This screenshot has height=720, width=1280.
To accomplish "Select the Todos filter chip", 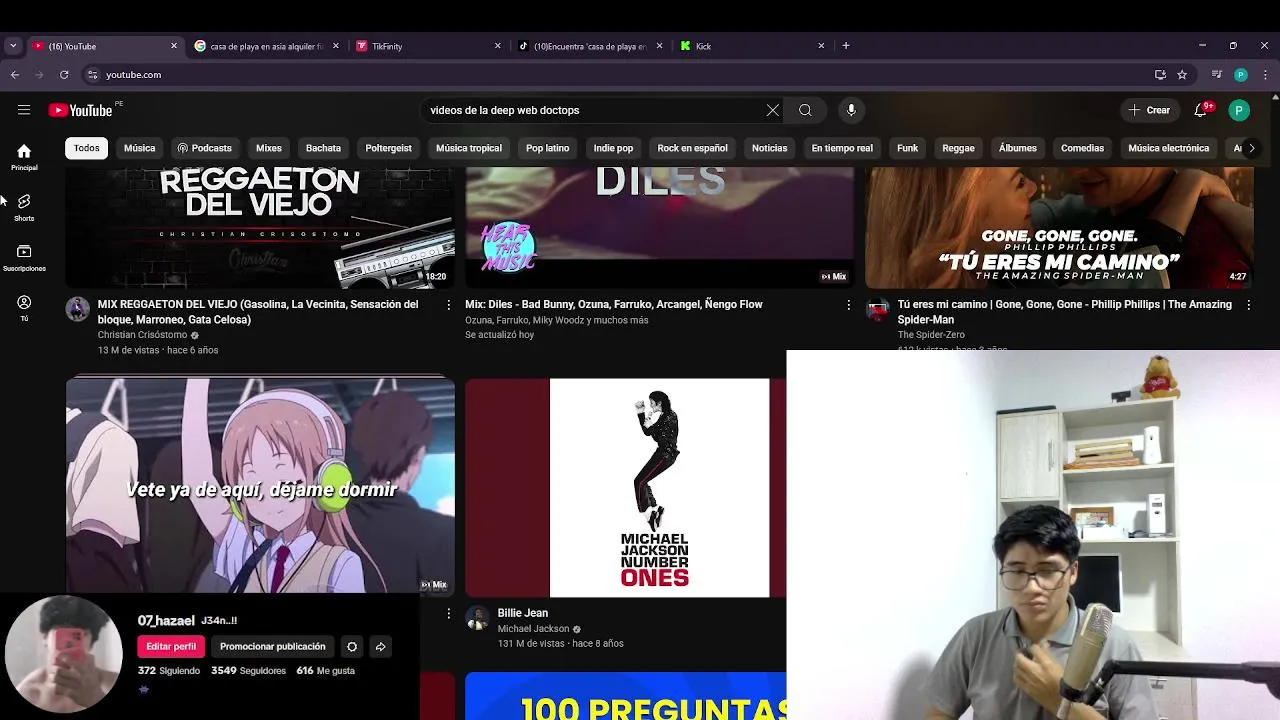I will tap(87, 148).
